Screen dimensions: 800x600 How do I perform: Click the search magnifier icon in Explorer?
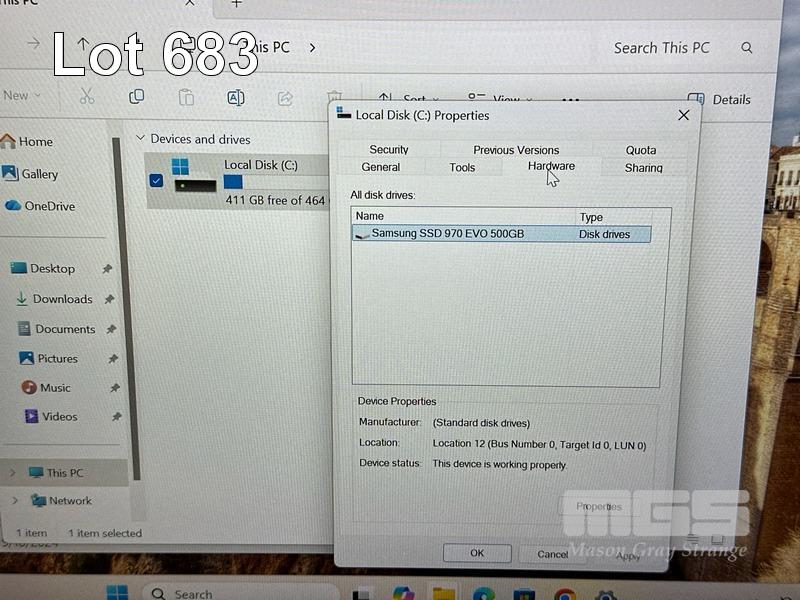(x=747, y=48)
